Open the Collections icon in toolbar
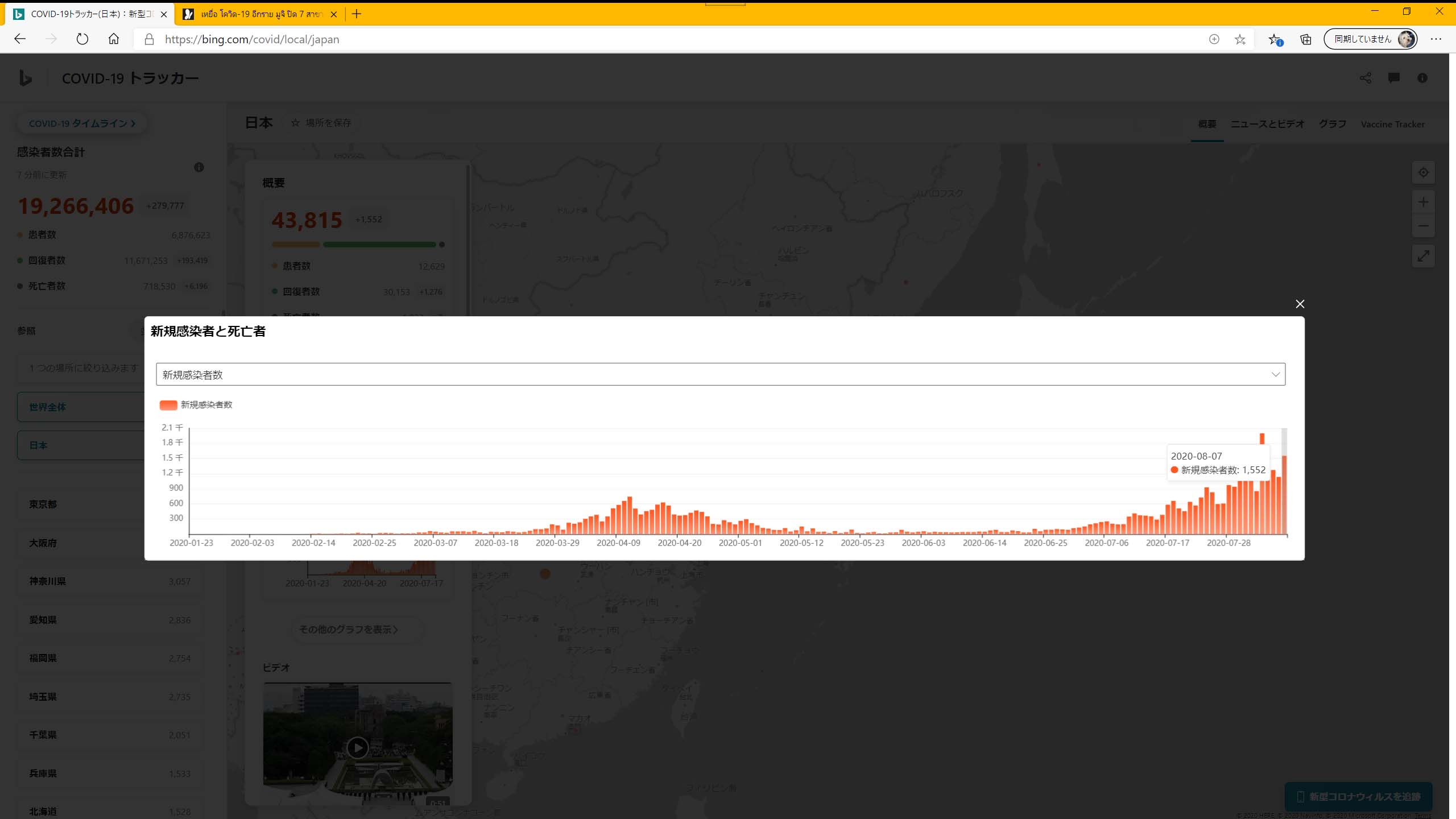The image size is (1456, 819). click(x=1306, y=39)
